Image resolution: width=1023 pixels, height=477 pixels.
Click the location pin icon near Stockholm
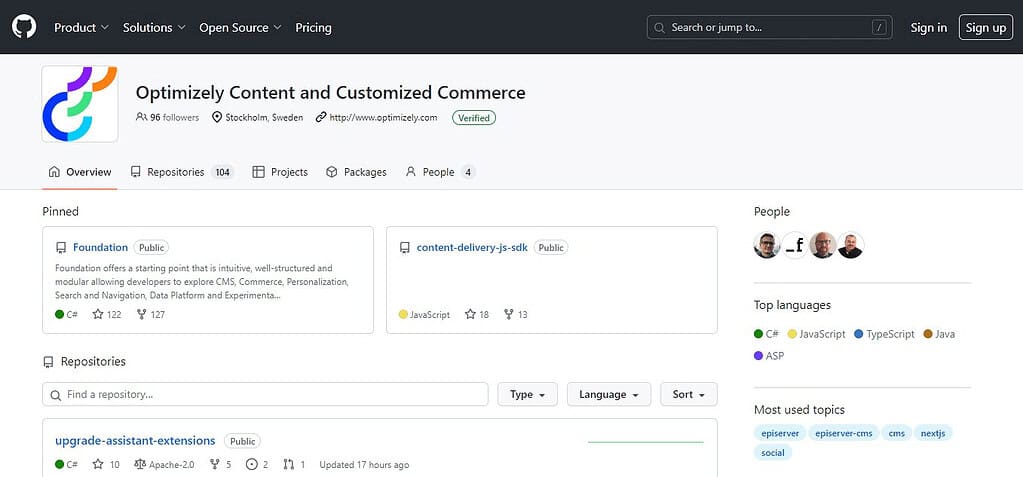tap(217, 117)
